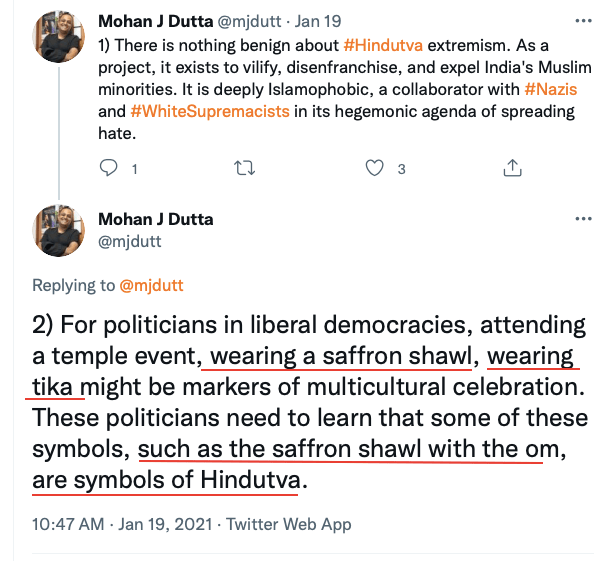Like the first tweet with the heart icon
The height and width of the screenshot is (561, 608).
[375, 168]
